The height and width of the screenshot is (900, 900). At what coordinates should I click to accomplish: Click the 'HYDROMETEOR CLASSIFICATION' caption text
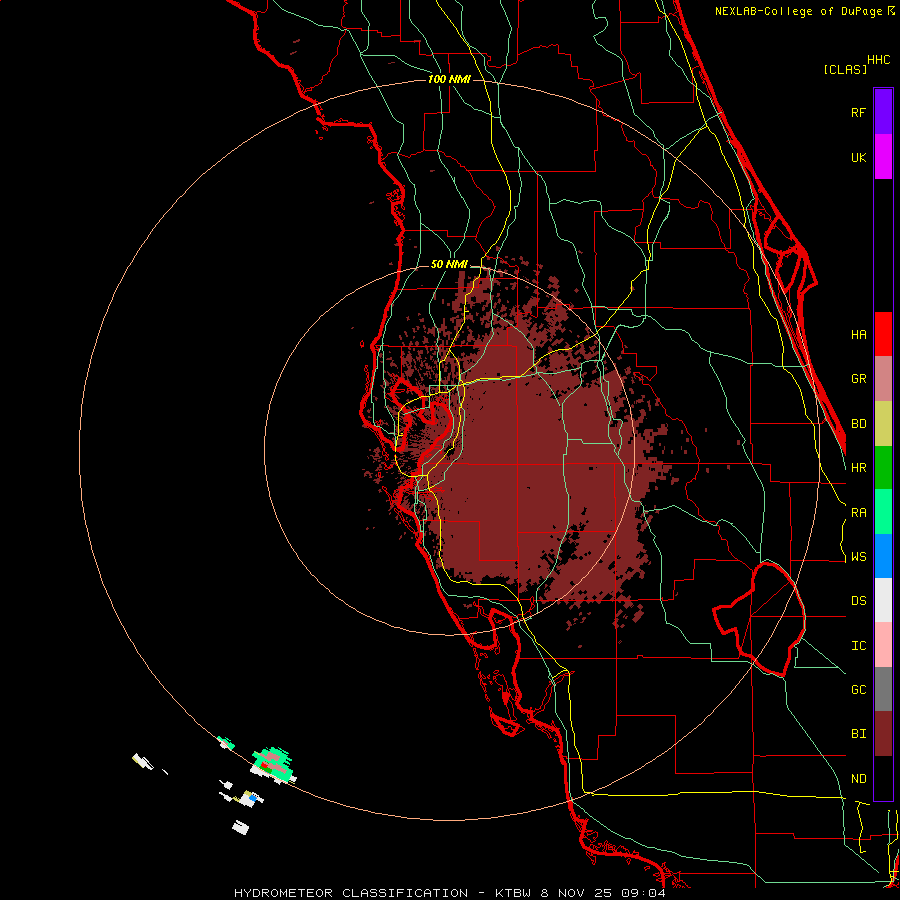click(x=351, y=893)
